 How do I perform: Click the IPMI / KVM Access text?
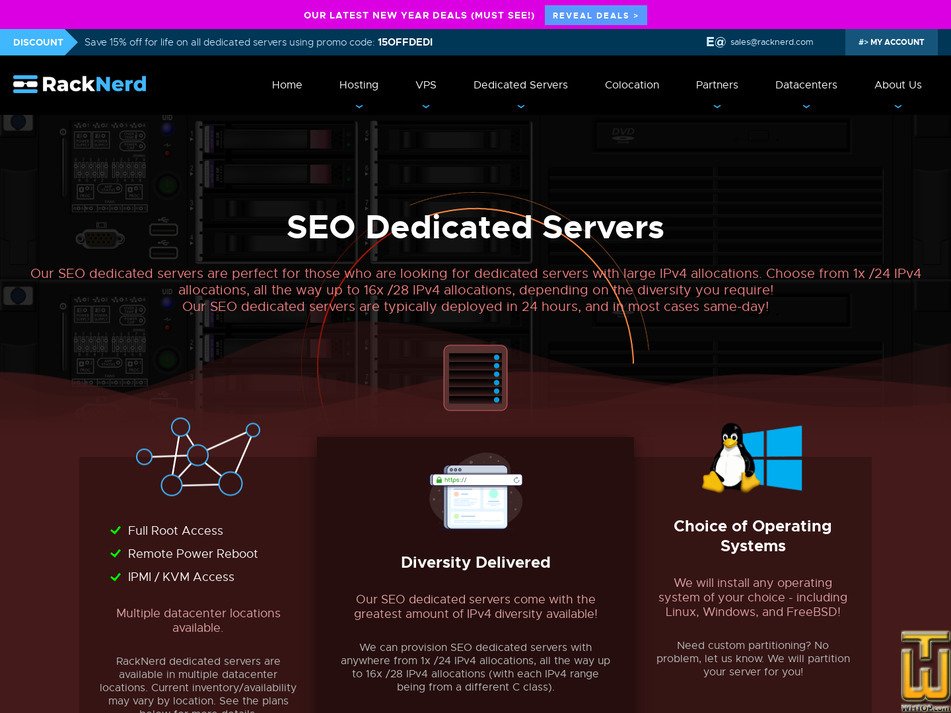pyautogui.click(x=181, y=577)
